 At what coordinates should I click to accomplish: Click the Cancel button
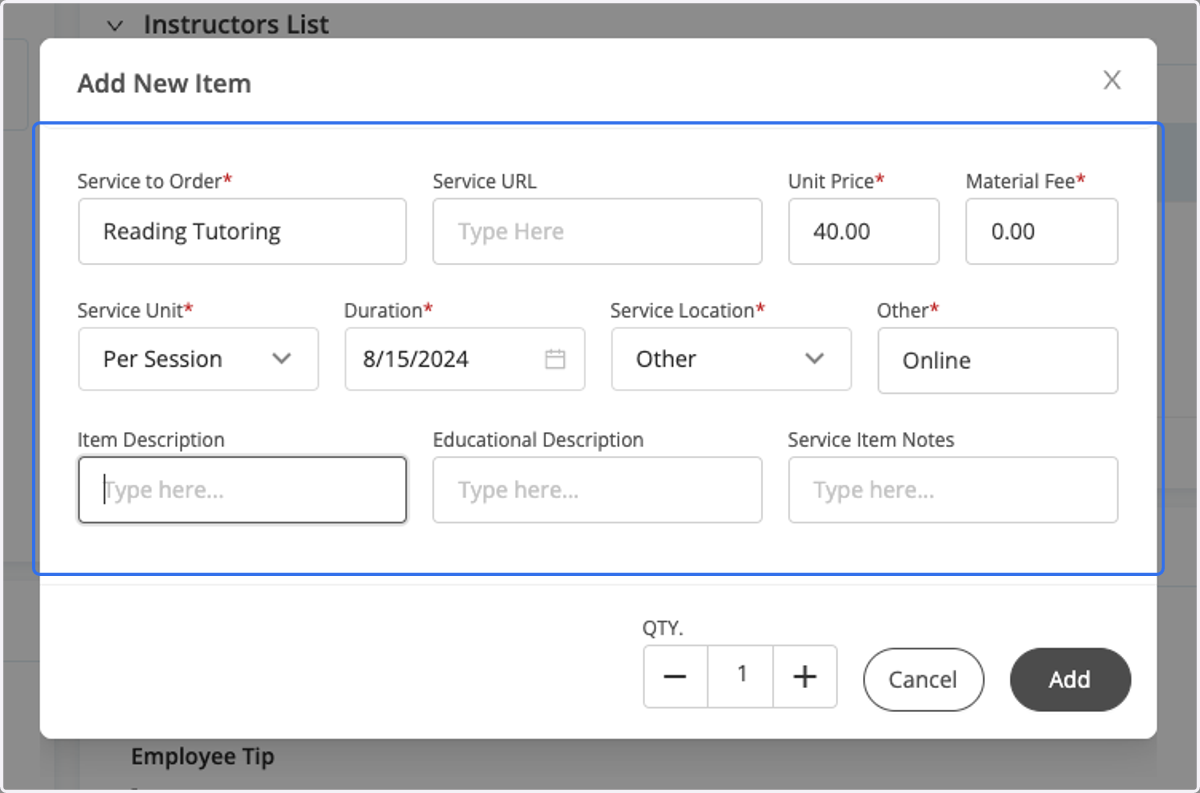923,680
